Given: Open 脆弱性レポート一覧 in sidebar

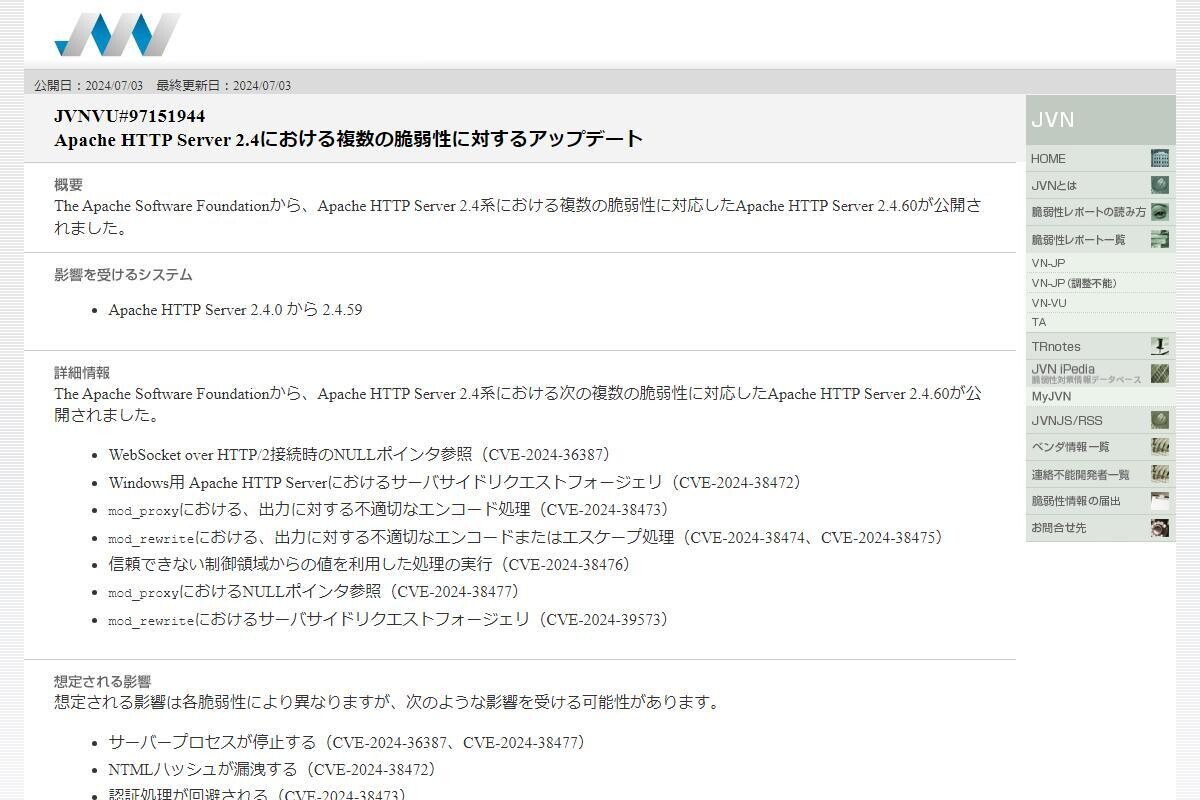Looking at the screenshot, I should (x=1078, y=240).
